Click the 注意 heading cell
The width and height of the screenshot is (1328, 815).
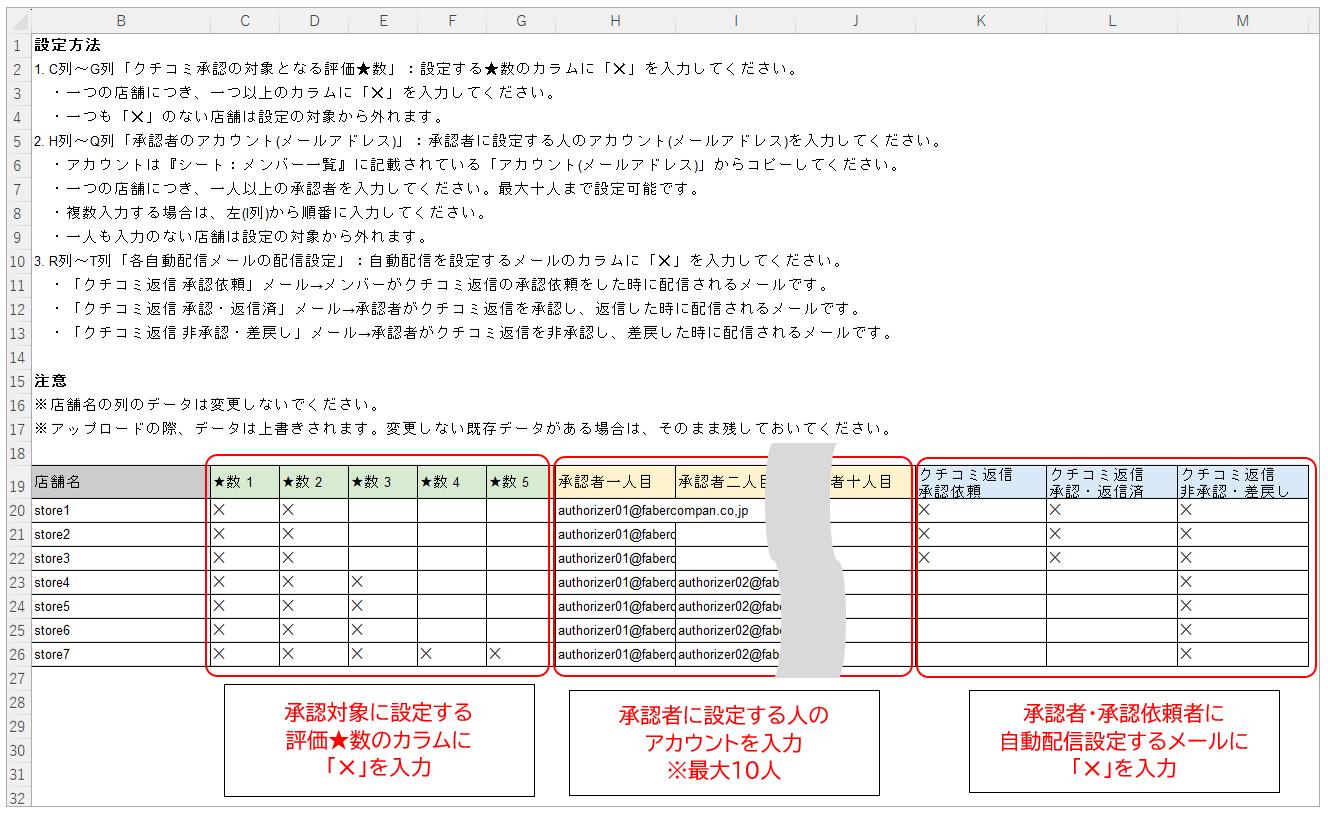[50, 381]
